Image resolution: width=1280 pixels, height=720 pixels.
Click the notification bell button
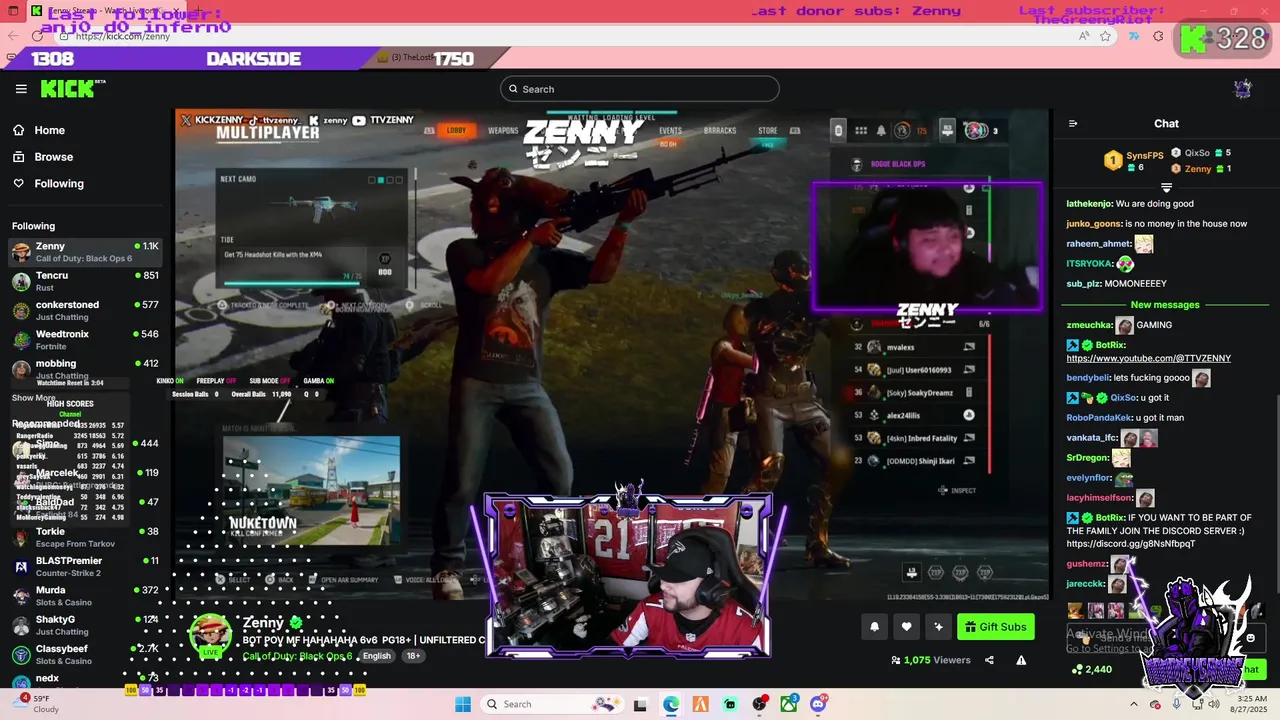pos(874,627)
